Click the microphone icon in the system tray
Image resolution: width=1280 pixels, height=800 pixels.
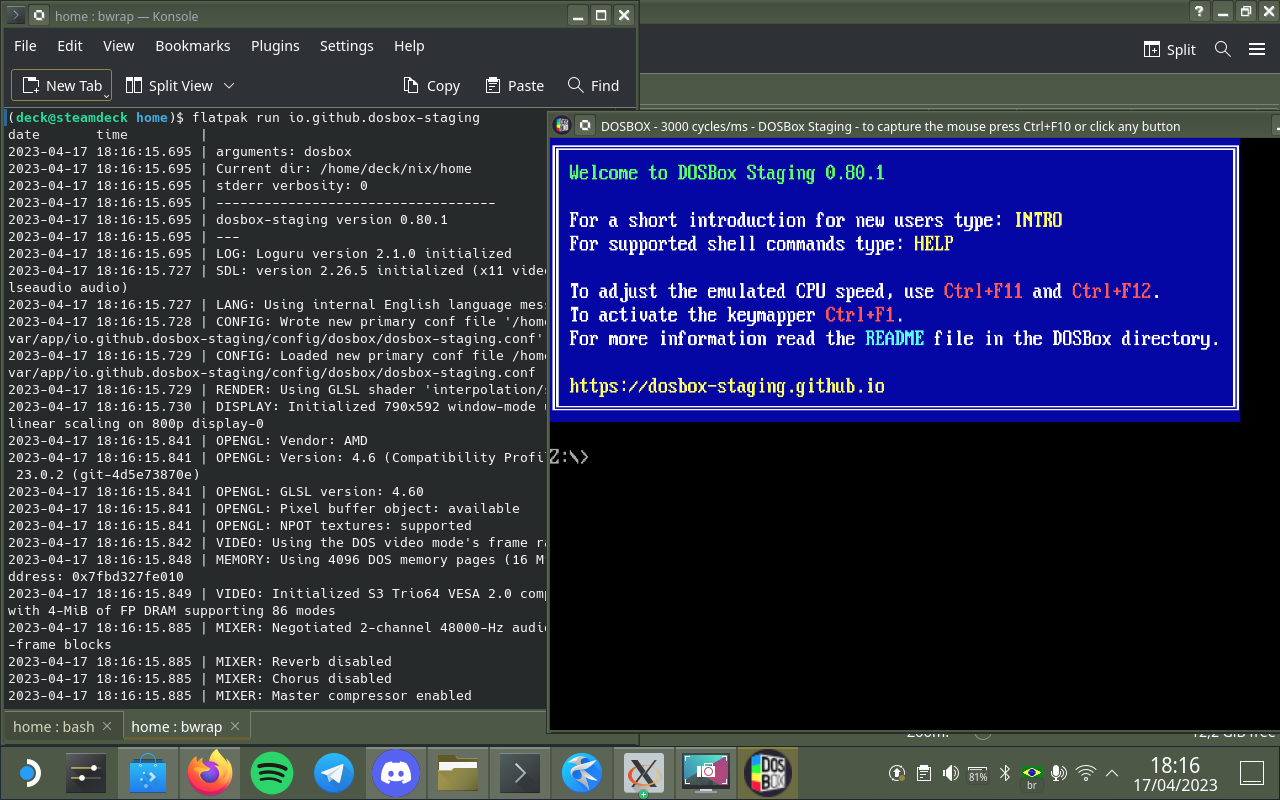coord(1057,773)
